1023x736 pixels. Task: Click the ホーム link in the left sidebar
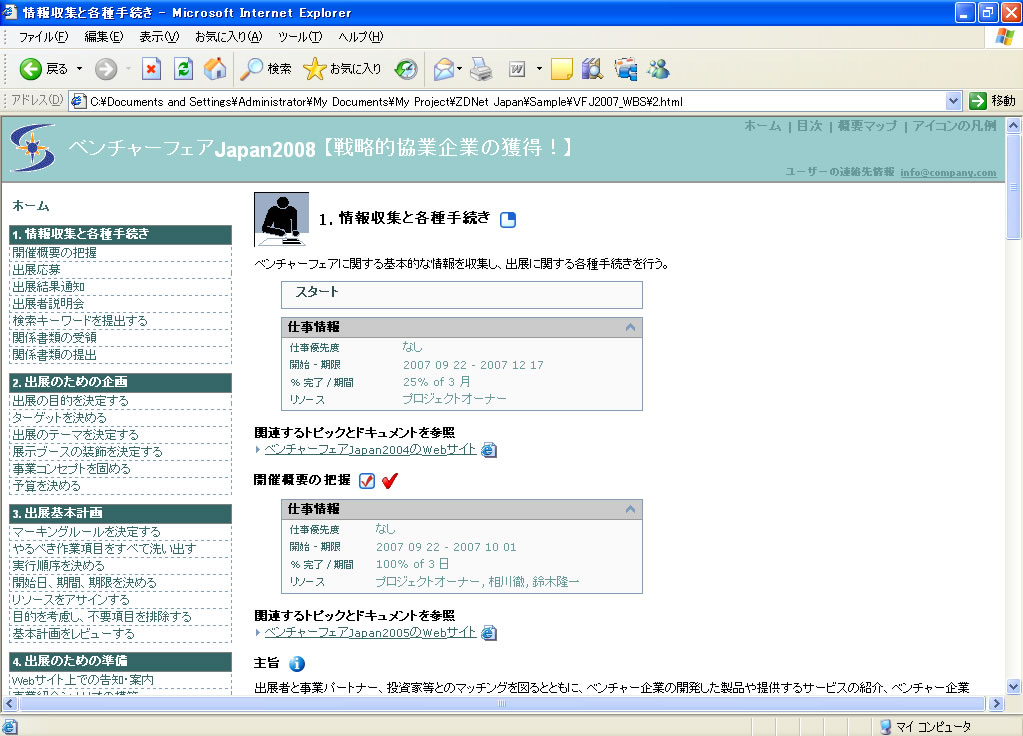click(x=31, y=206)
